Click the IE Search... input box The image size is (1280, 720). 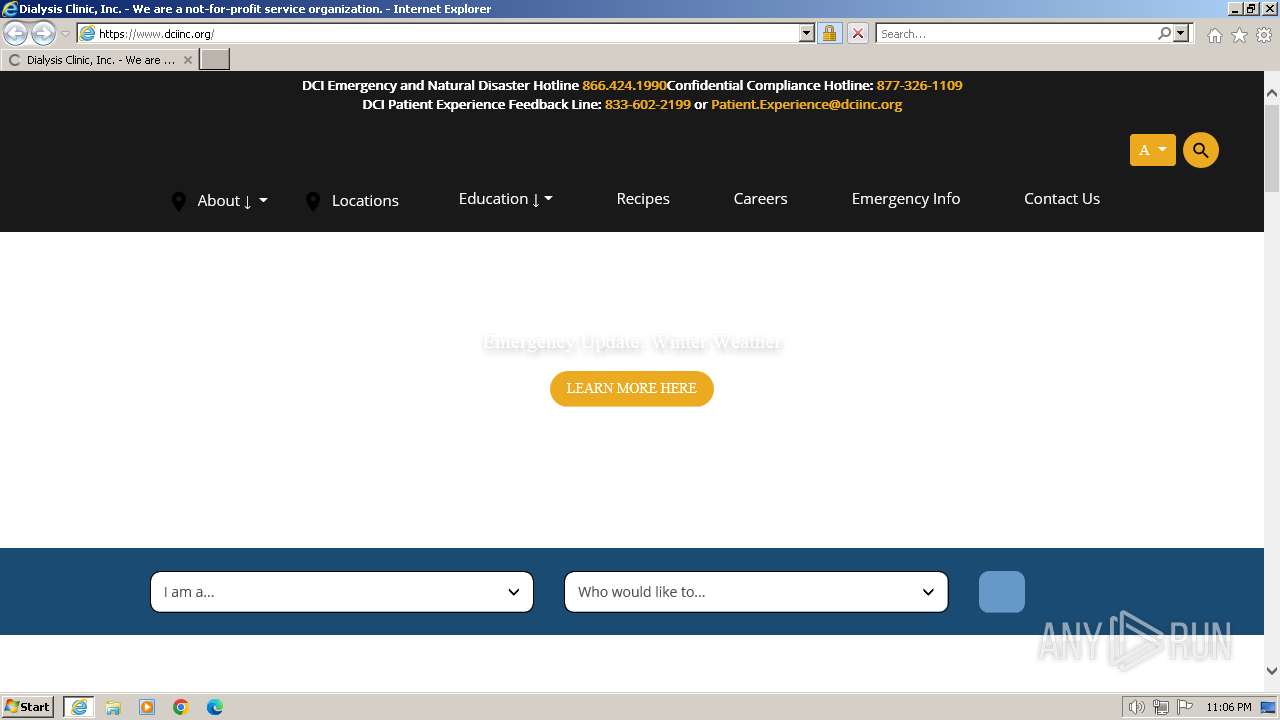(1015, 33)
